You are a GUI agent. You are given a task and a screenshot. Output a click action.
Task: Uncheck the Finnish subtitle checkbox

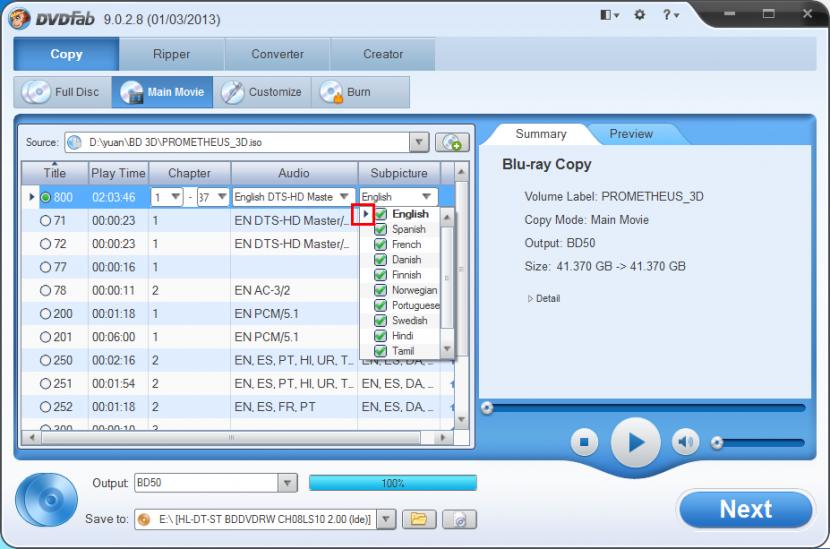coord(381,275)
